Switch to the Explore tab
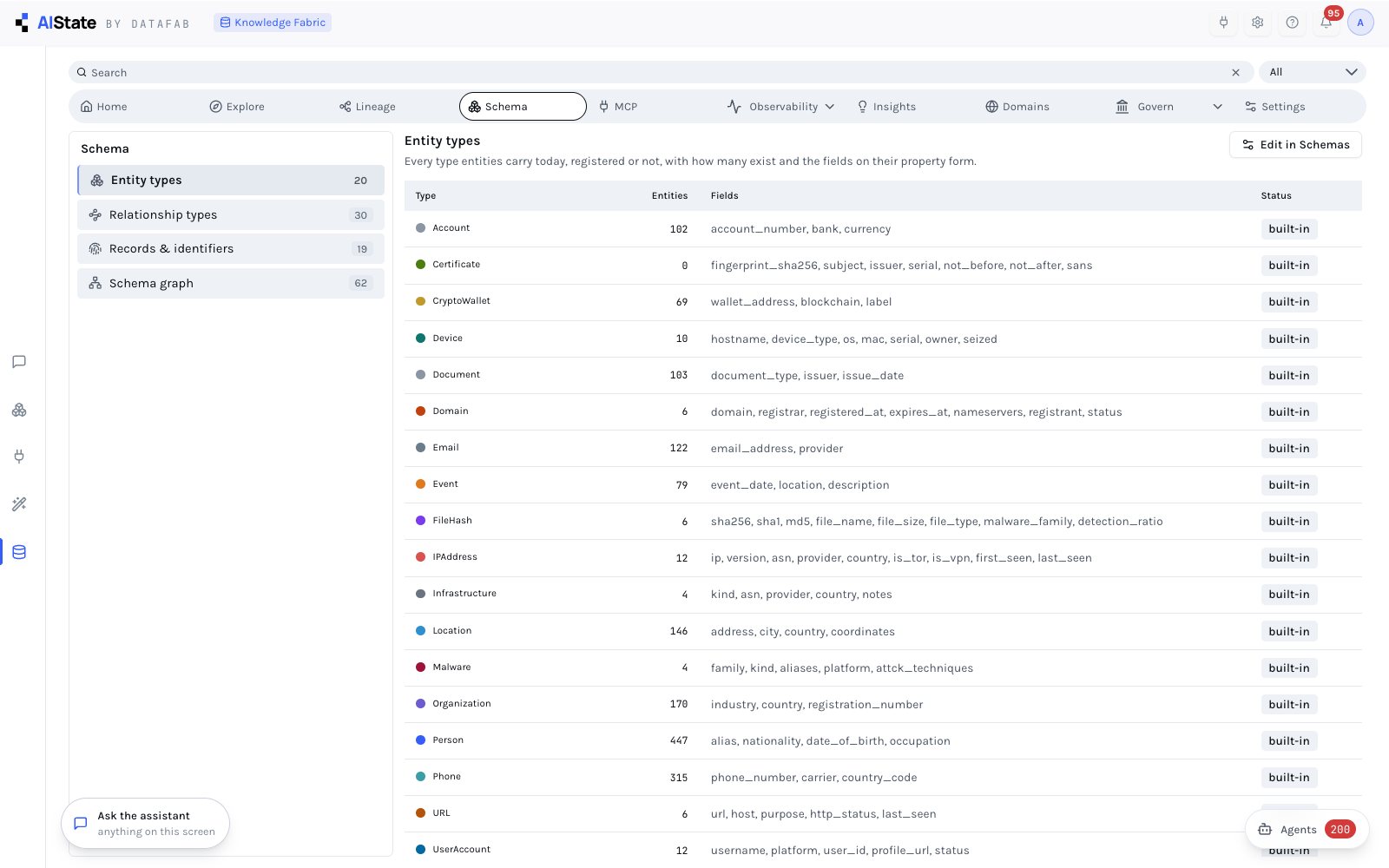This screenshot has height=868, width=1389. click(x=237, y=107)
